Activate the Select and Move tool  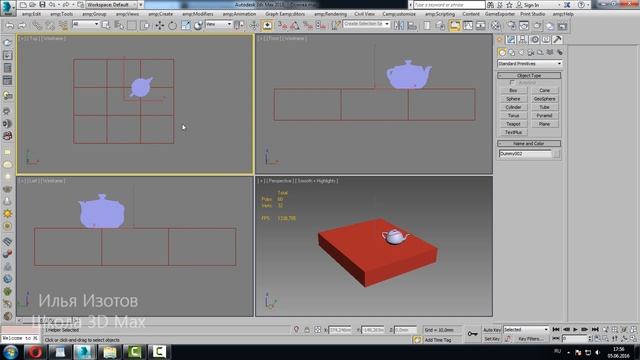pos(159,25)
